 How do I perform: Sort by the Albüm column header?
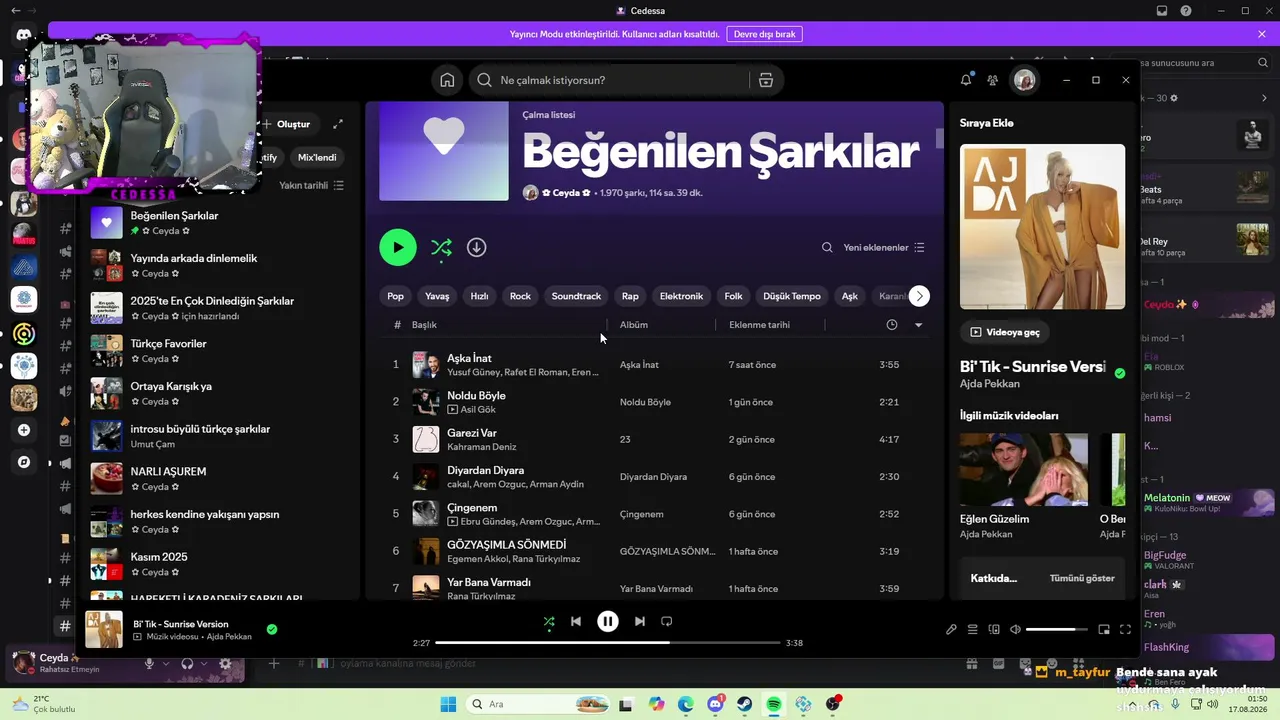[x=634, y=325]
